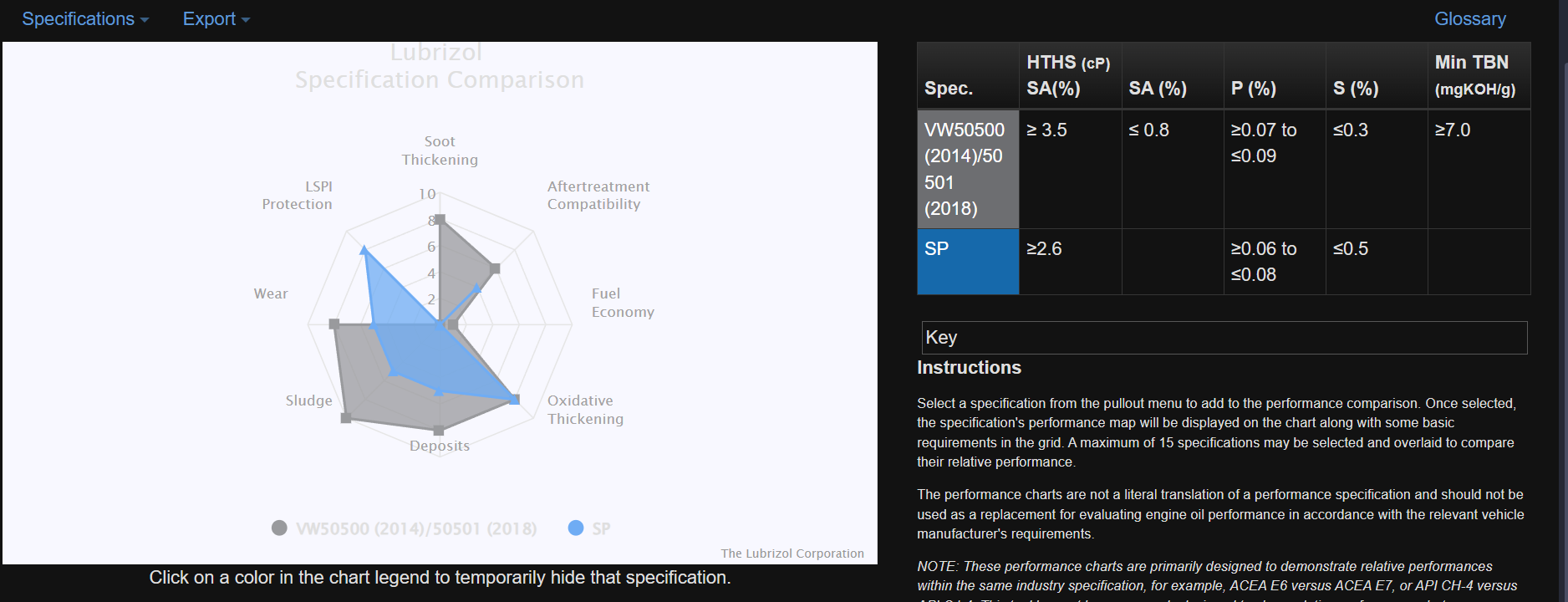Viewport: 1568px width, 602px height.
Task: Click The Lubrizol Corporation credit link
Action: (x=792, y=554)
